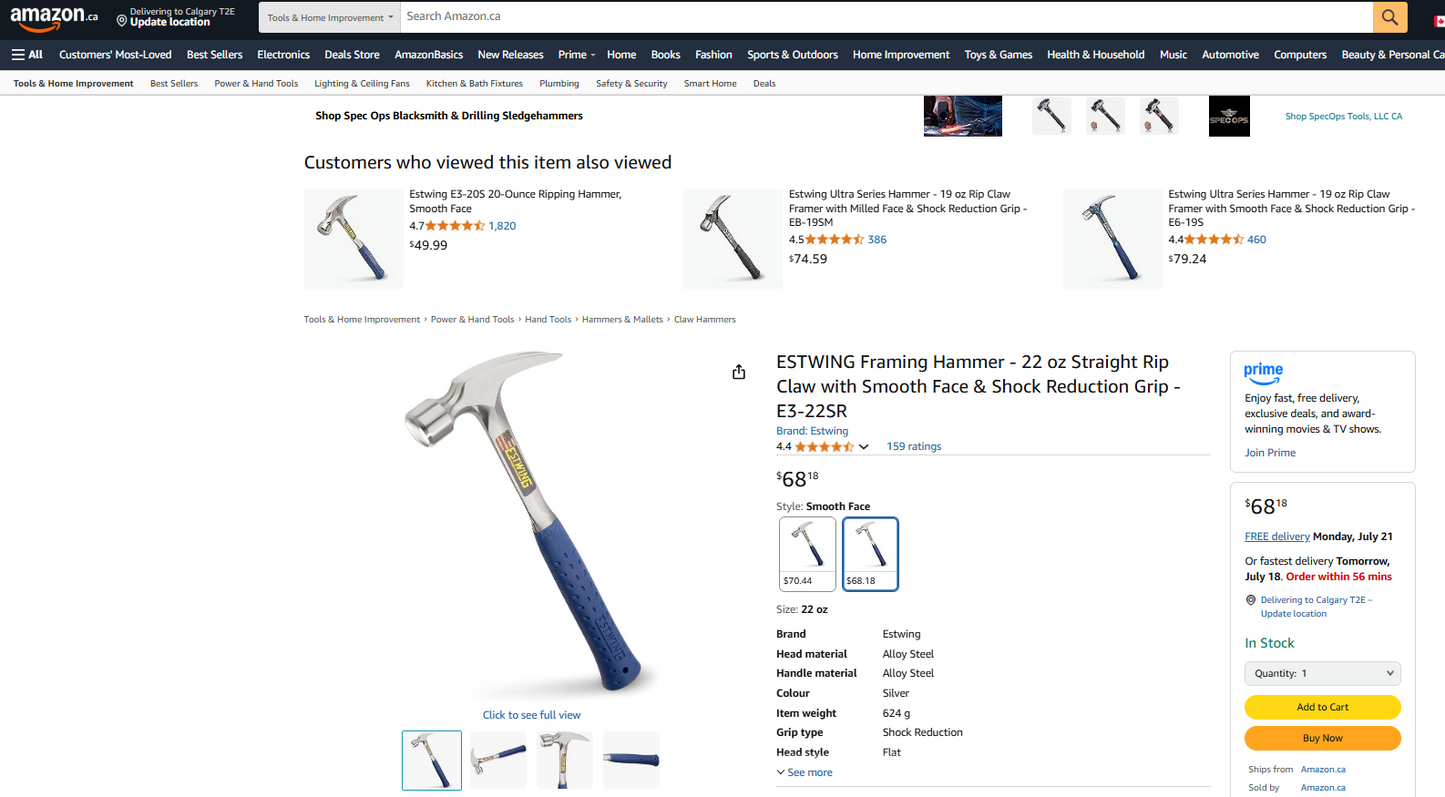Open the All hamburger menu
The width and height of the screenshot is (1445, 797).
27,55
